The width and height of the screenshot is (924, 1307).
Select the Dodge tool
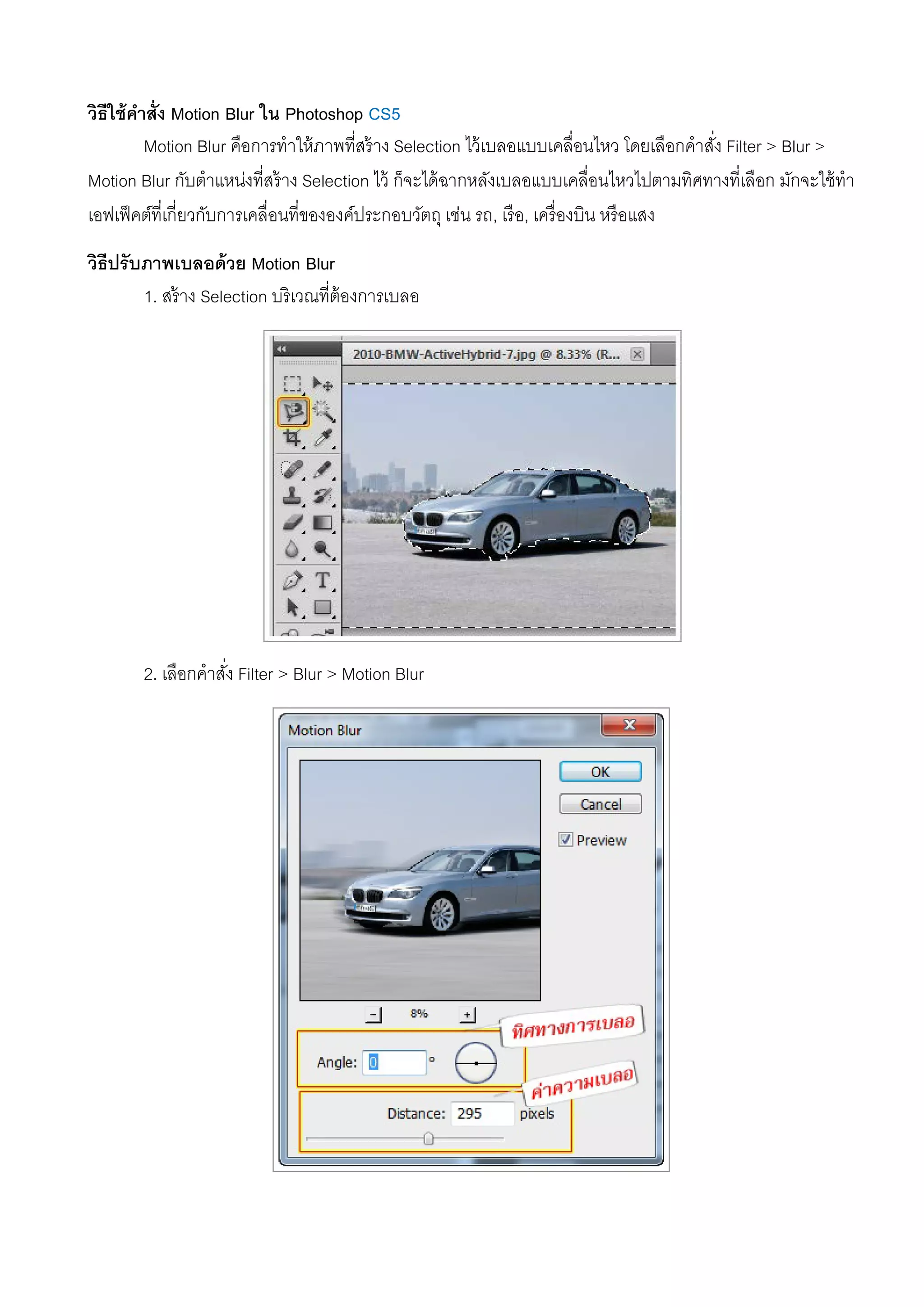tap(323, 549)
